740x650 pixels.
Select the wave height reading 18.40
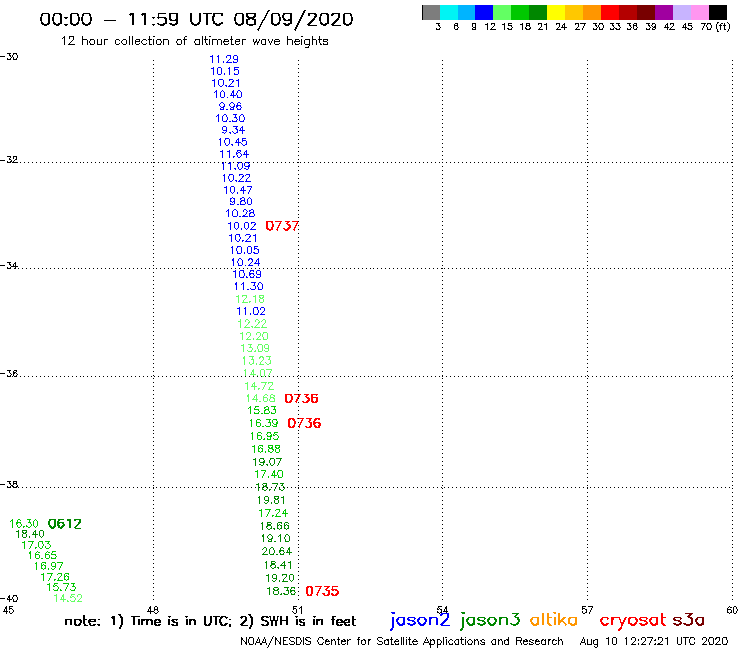coord(30,534)
